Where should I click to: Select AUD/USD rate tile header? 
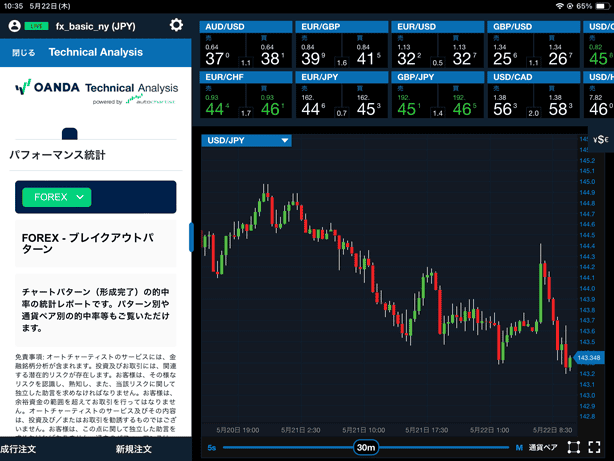tap(246, 27)
